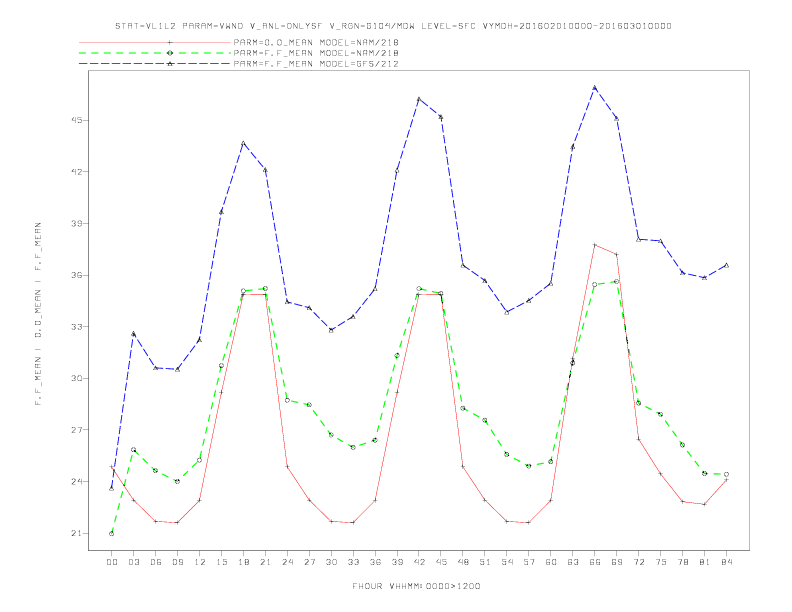Click the x-axis tick label 72
Screen dimensions: 792x612
point(638,562)
